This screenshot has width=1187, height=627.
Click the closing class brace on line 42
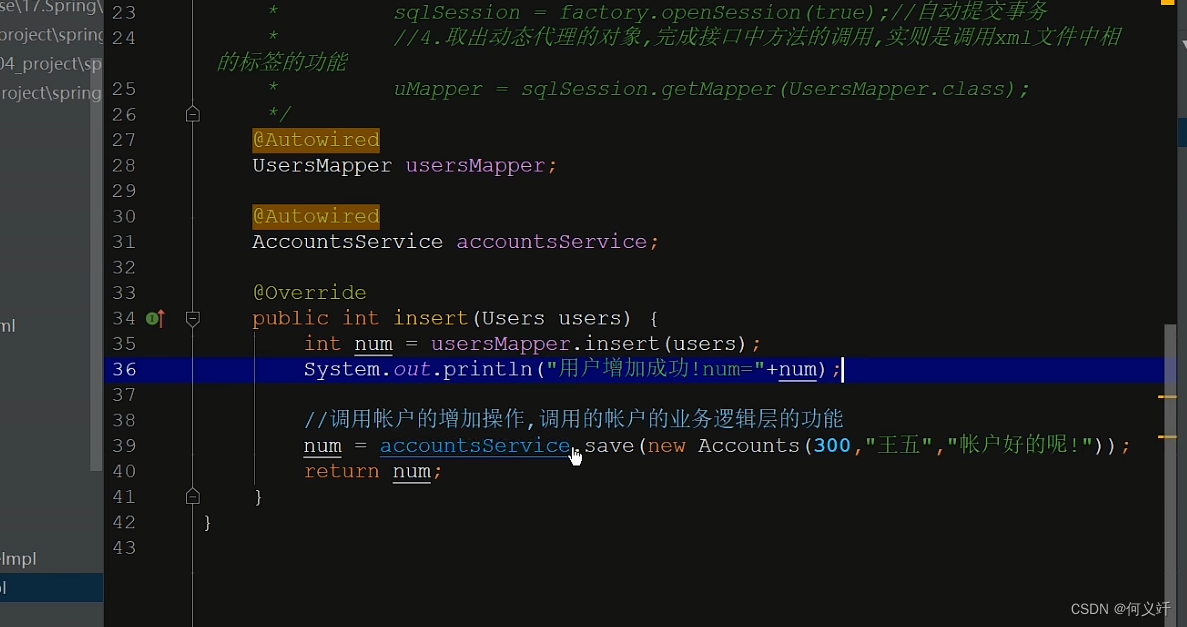tap(207, 522)
